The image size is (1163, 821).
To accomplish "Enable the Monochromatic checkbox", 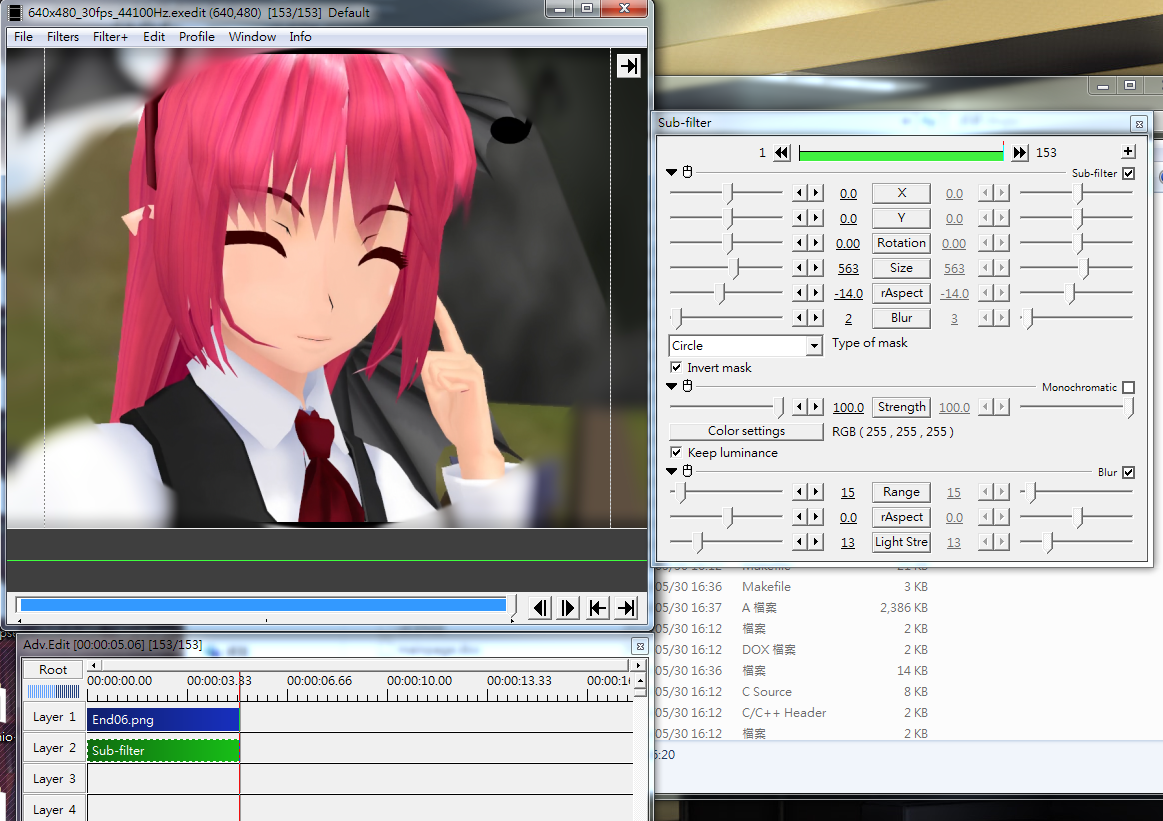I will click(x=1128, y=387).
